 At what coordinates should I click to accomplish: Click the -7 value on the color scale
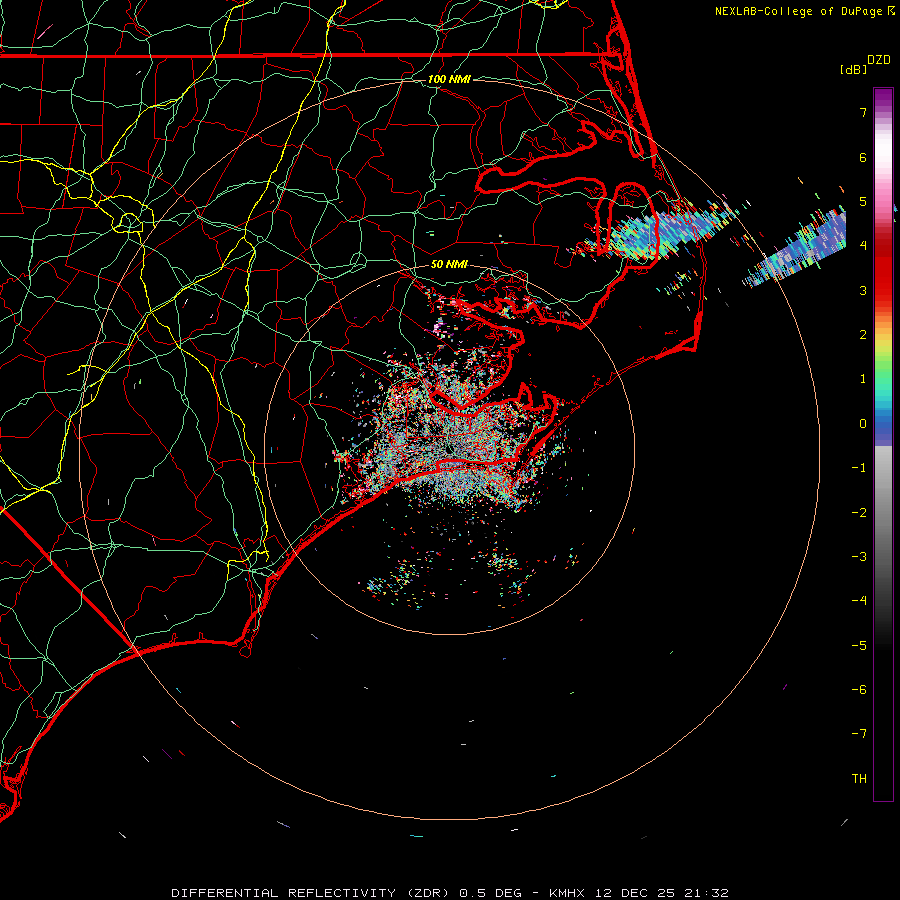click(x=859, y=734)
